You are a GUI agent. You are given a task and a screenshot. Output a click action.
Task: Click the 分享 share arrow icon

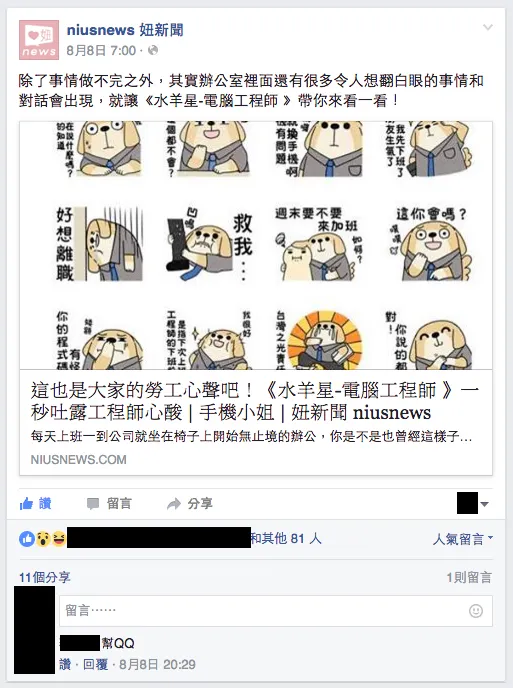174,504
